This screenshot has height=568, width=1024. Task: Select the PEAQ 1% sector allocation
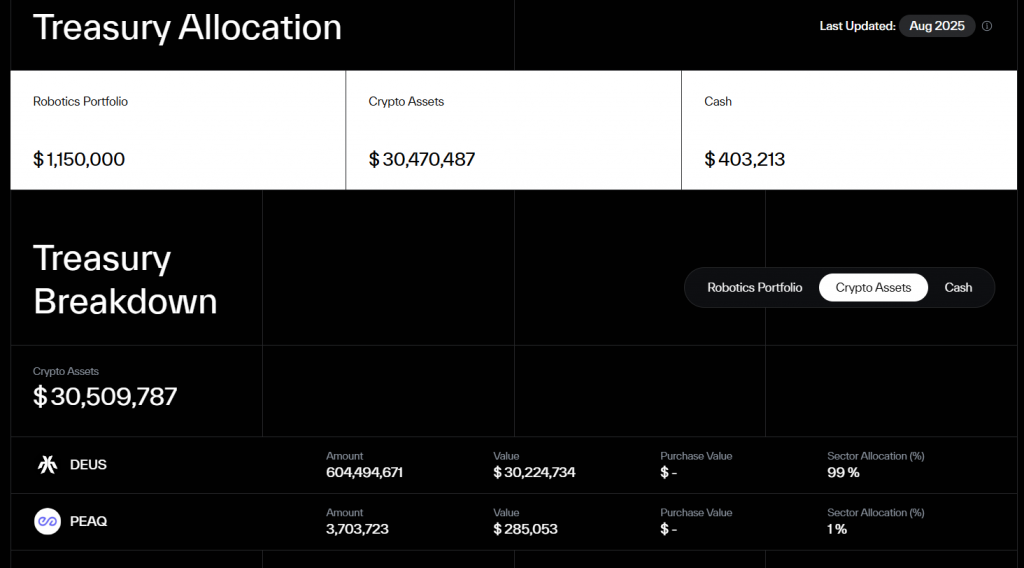(837, 528)
